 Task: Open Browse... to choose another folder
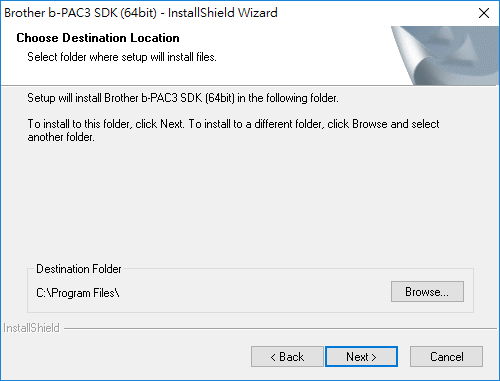pos(427,292)
